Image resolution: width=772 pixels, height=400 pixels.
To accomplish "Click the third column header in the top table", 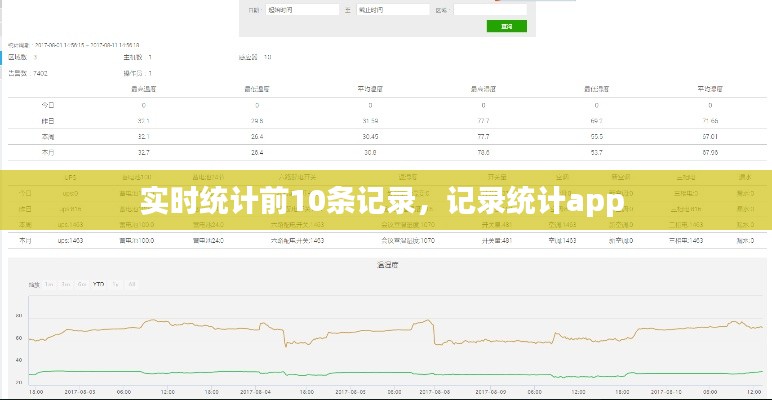I will (370, 89).
